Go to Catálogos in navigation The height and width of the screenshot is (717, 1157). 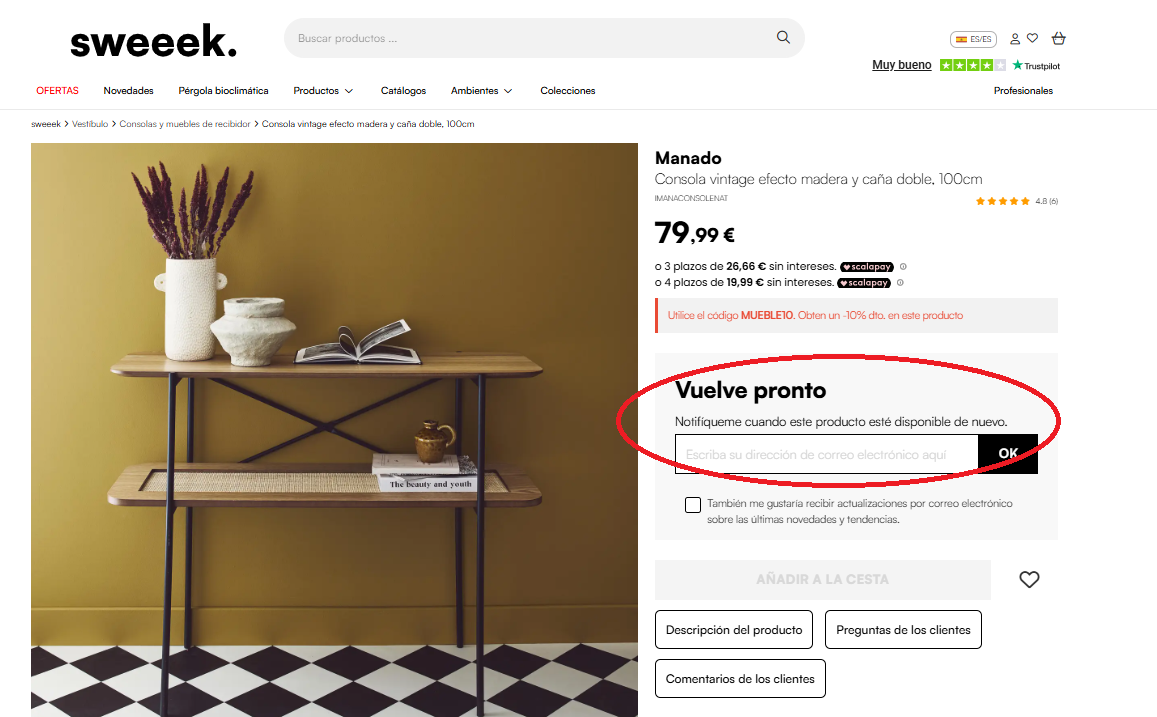point(403,91)
